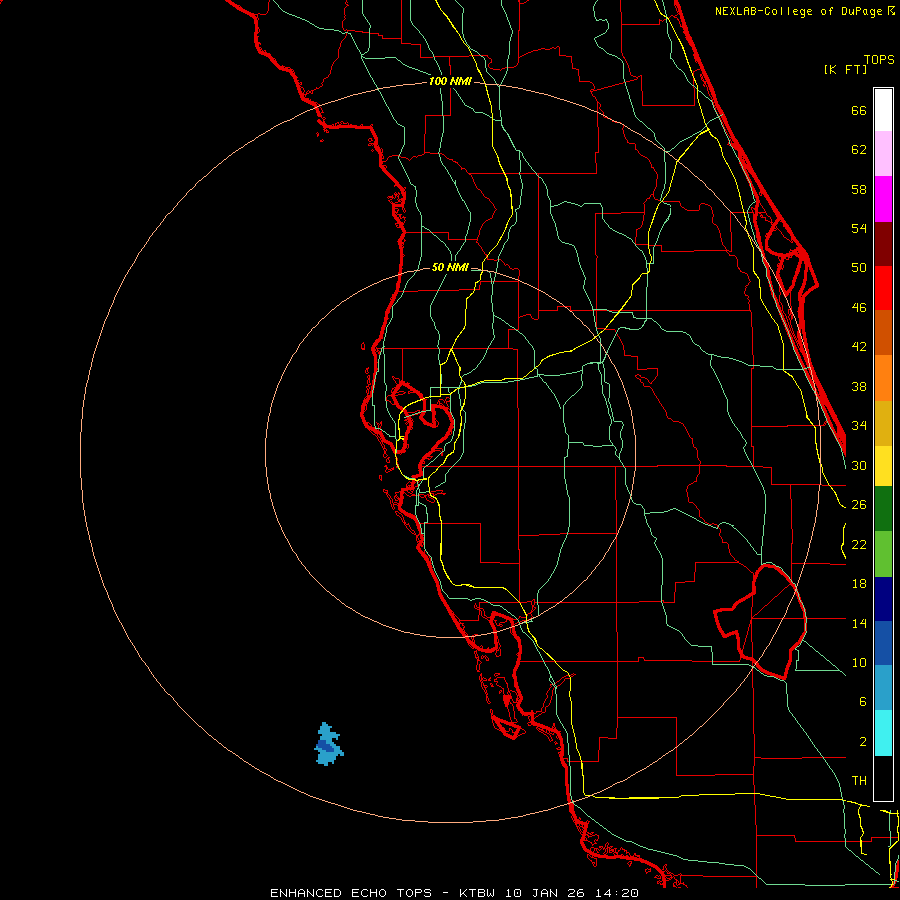This screenshot has height=900, width=900.
Task: Click the bright orange swatch on the scale
Action: [883, 378]
